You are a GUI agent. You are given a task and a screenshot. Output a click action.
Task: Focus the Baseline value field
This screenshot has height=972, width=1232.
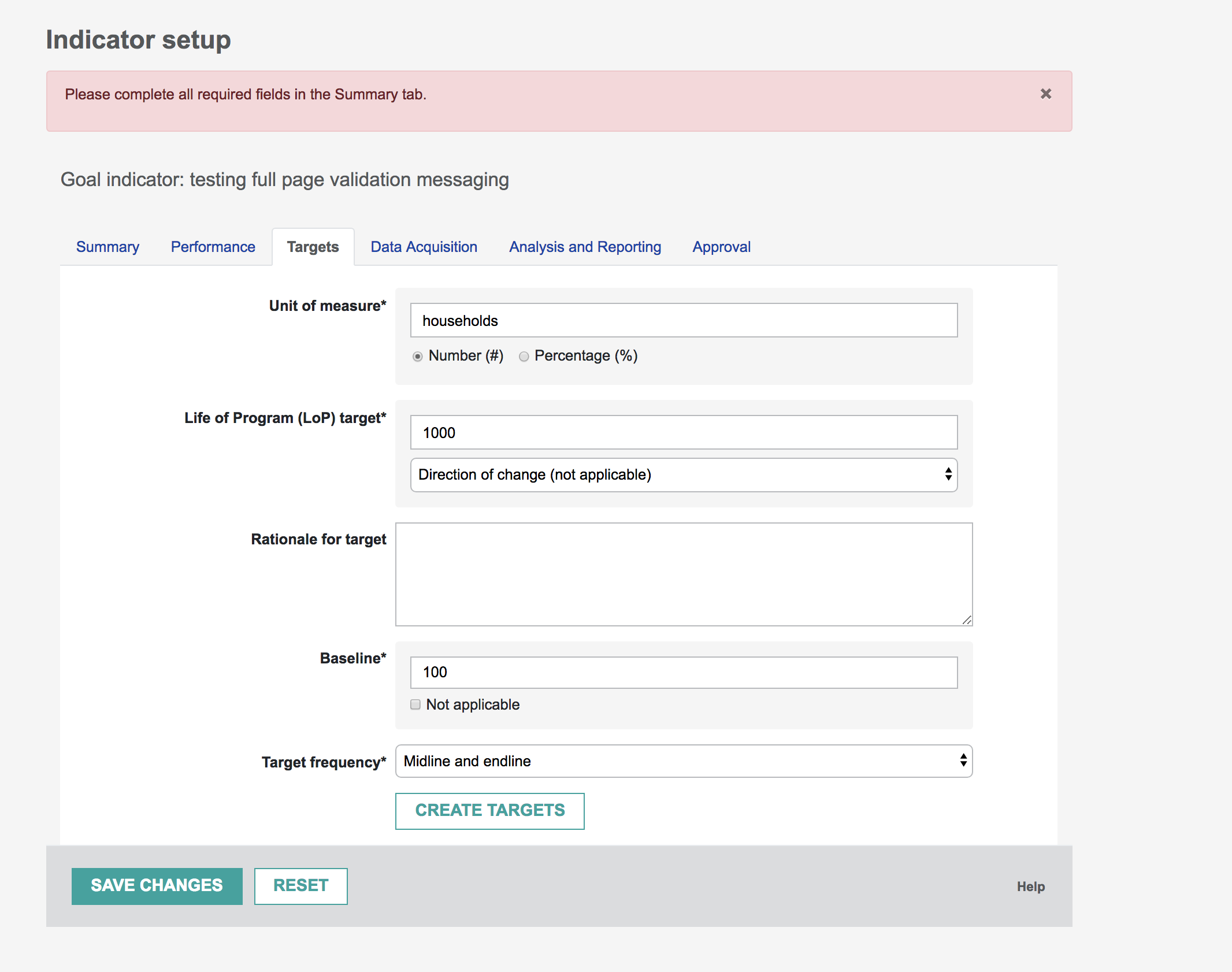tap(684, 672)
